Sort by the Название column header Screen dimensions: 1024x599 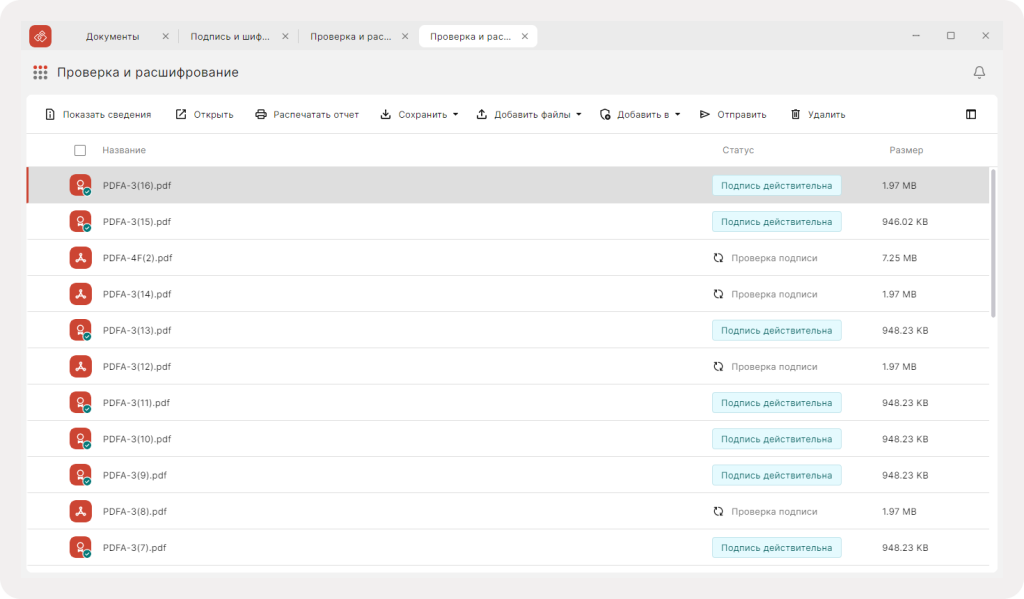(123, 150)
